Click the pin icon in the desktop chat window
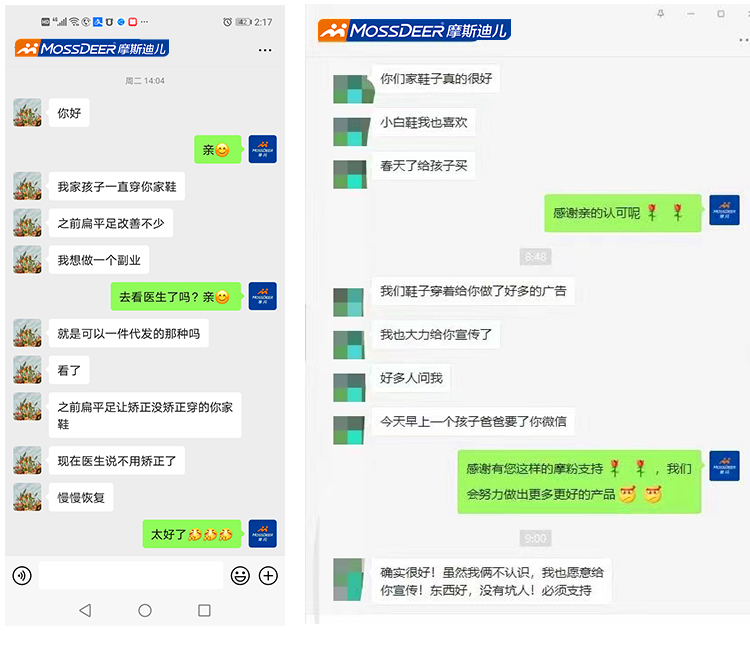Viewport: 750px width, 657px height. pyautogui.click(x=661, y=13)
